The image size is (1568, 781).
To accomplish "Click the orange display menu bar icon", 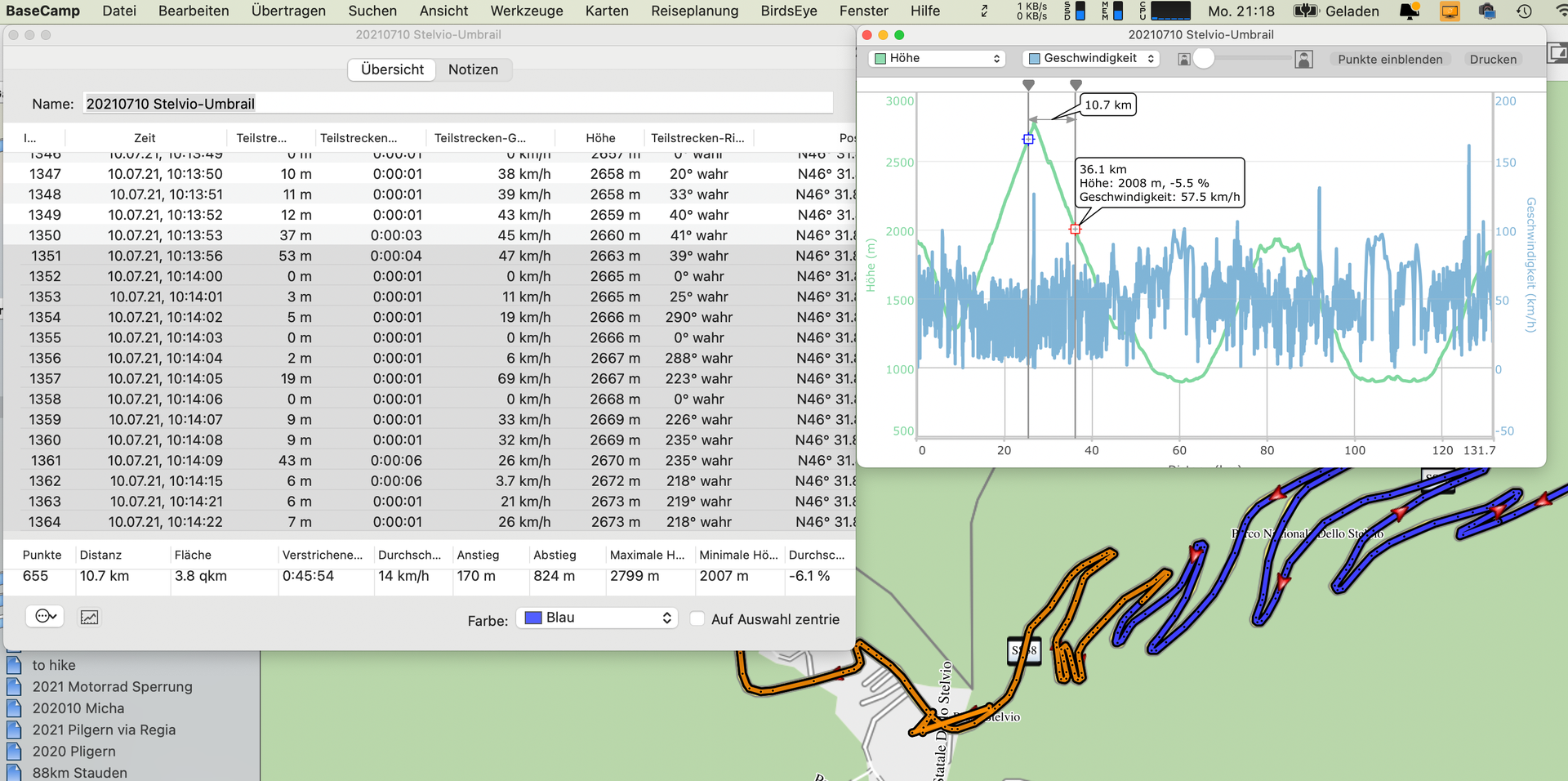I will pyautogui.click(x=1450, y=11).
